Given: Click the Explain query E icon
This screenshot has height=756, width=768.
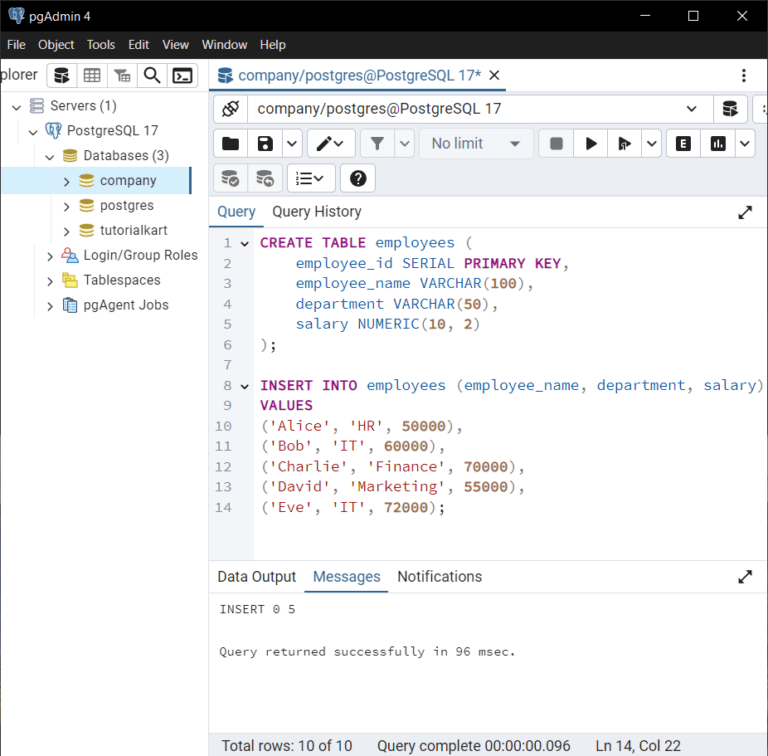Looking at the screenshot, I should (x=683, y=143).
